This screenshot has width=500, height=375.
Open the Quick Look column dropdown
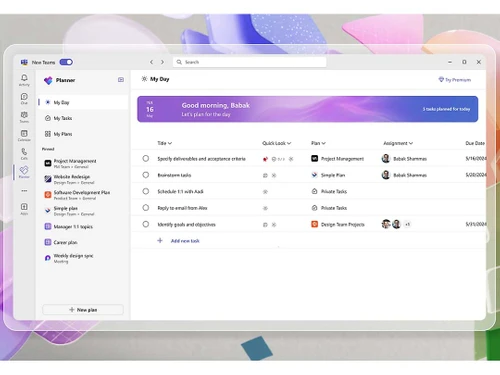pos(277,143)
